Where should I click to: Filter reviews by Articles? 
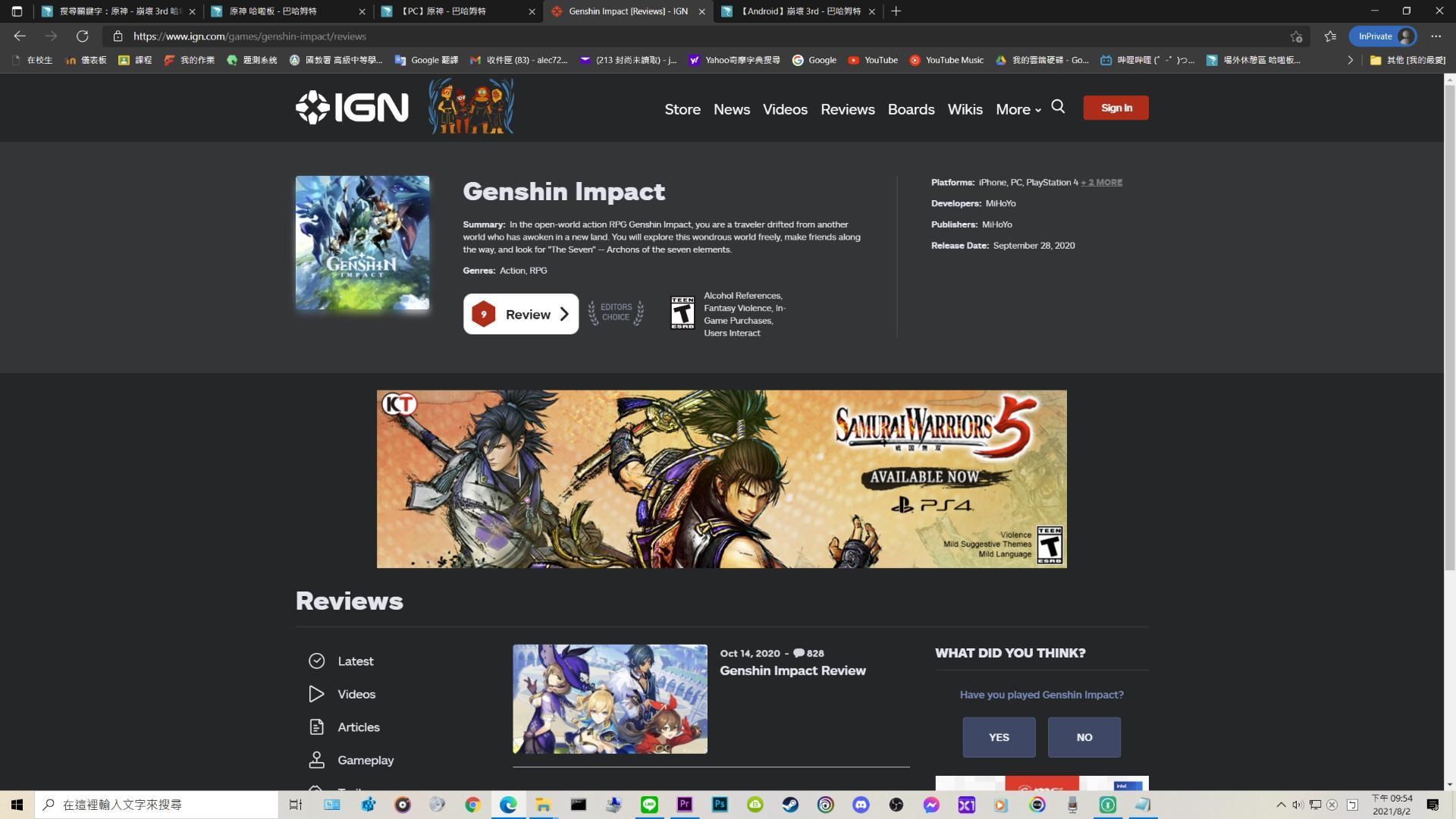[x=344, y=727]
